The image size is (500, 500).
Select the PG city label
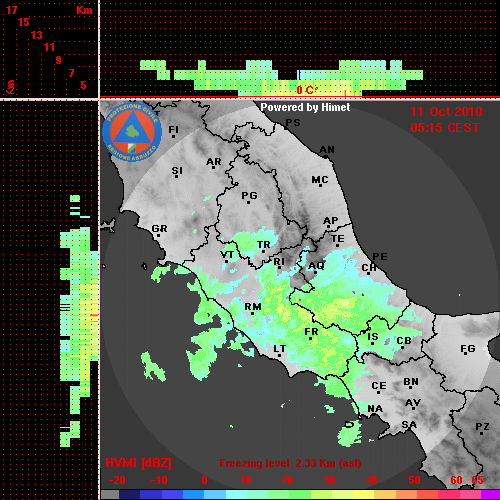(249, 195)
